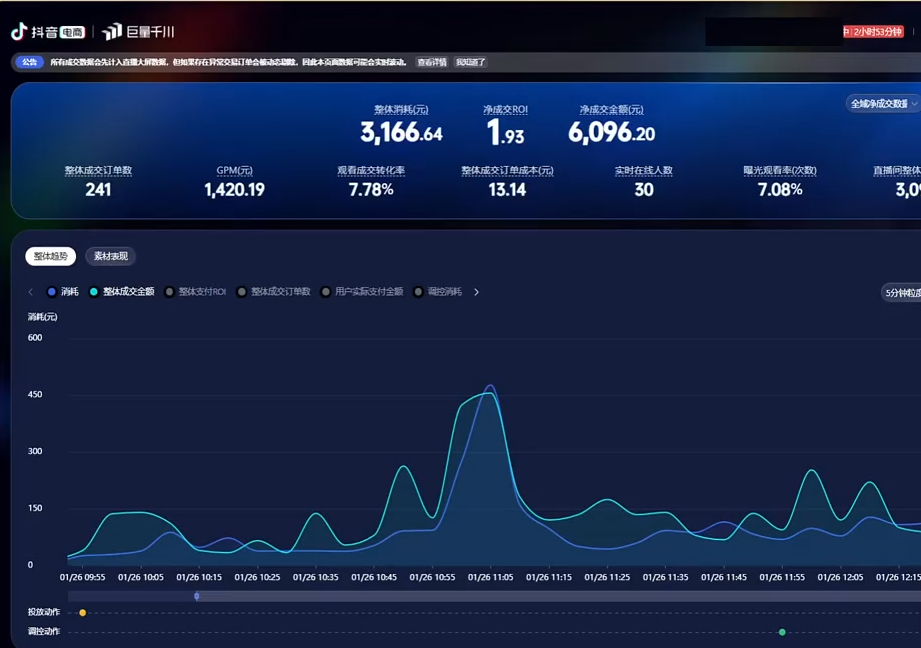Screen dimensions: 921x648
Task: Click the time range slider handle
Action: (x=197, y=596)
